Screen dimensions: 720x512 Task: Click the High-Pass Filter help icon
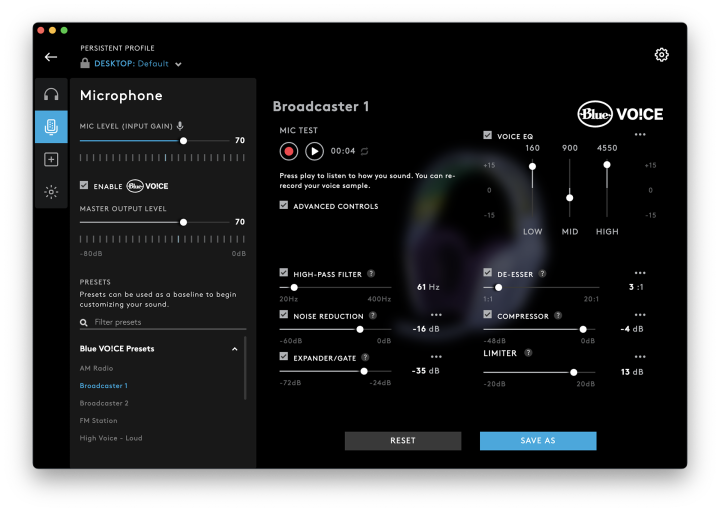tap(371, 273)
